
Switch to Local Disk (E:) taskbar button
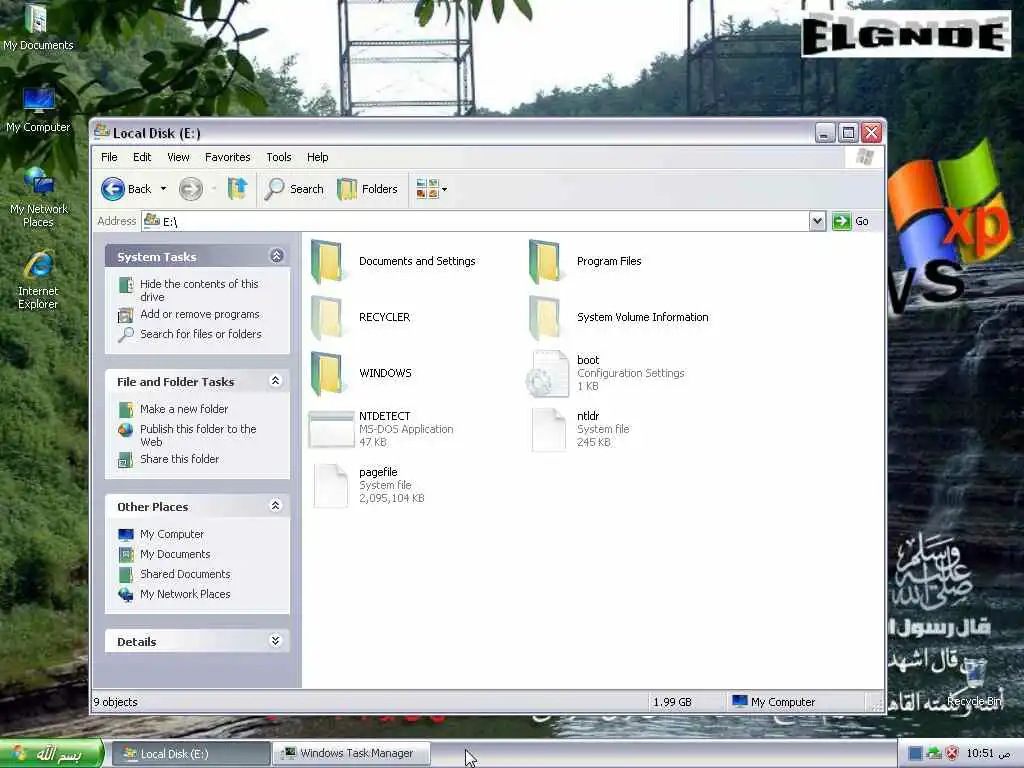point(190,754)
